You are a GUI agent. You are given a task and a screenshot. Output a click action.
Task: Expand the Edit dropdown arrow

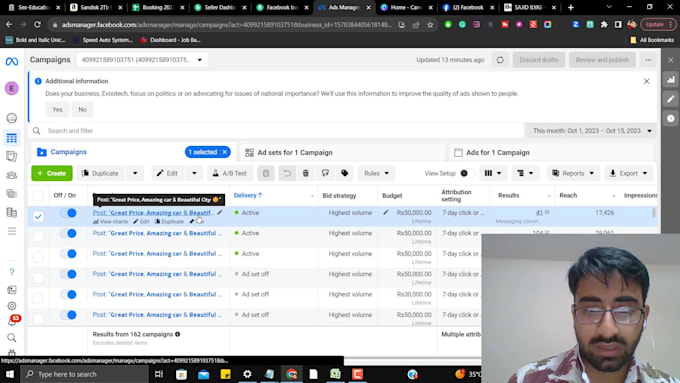(194, 173)
